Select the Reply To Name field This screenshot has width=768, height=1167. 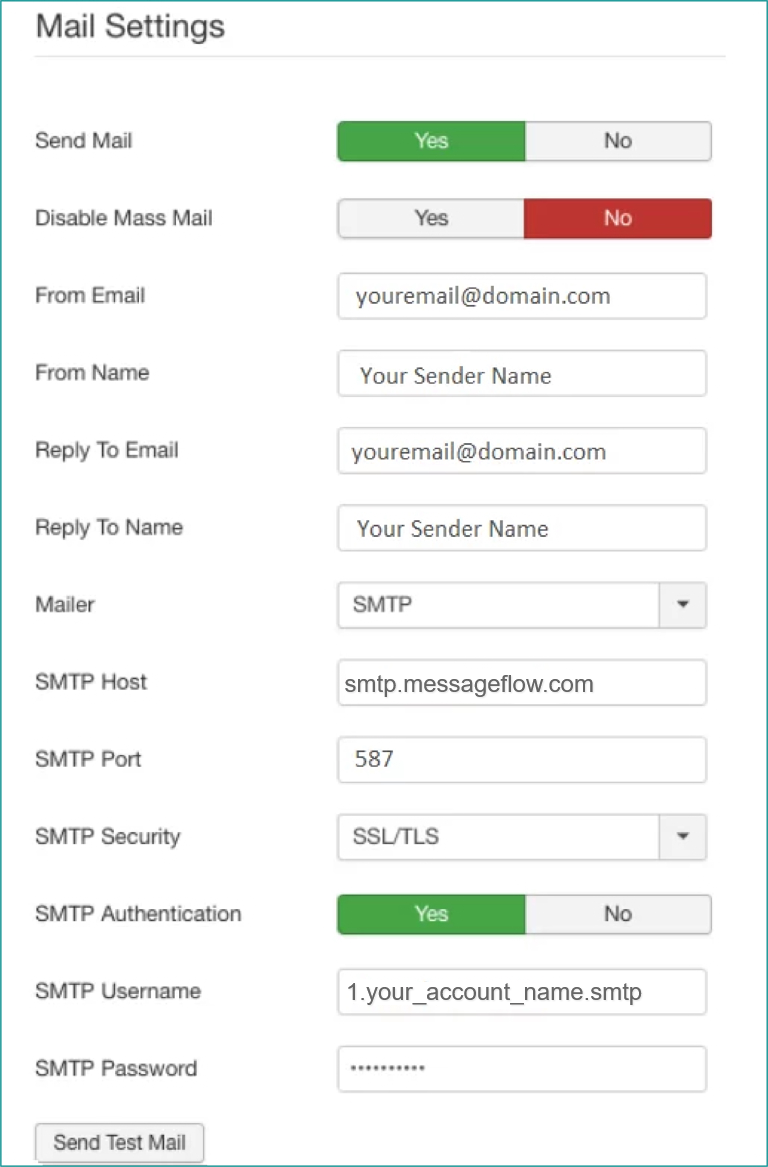(x=522, y=528)
